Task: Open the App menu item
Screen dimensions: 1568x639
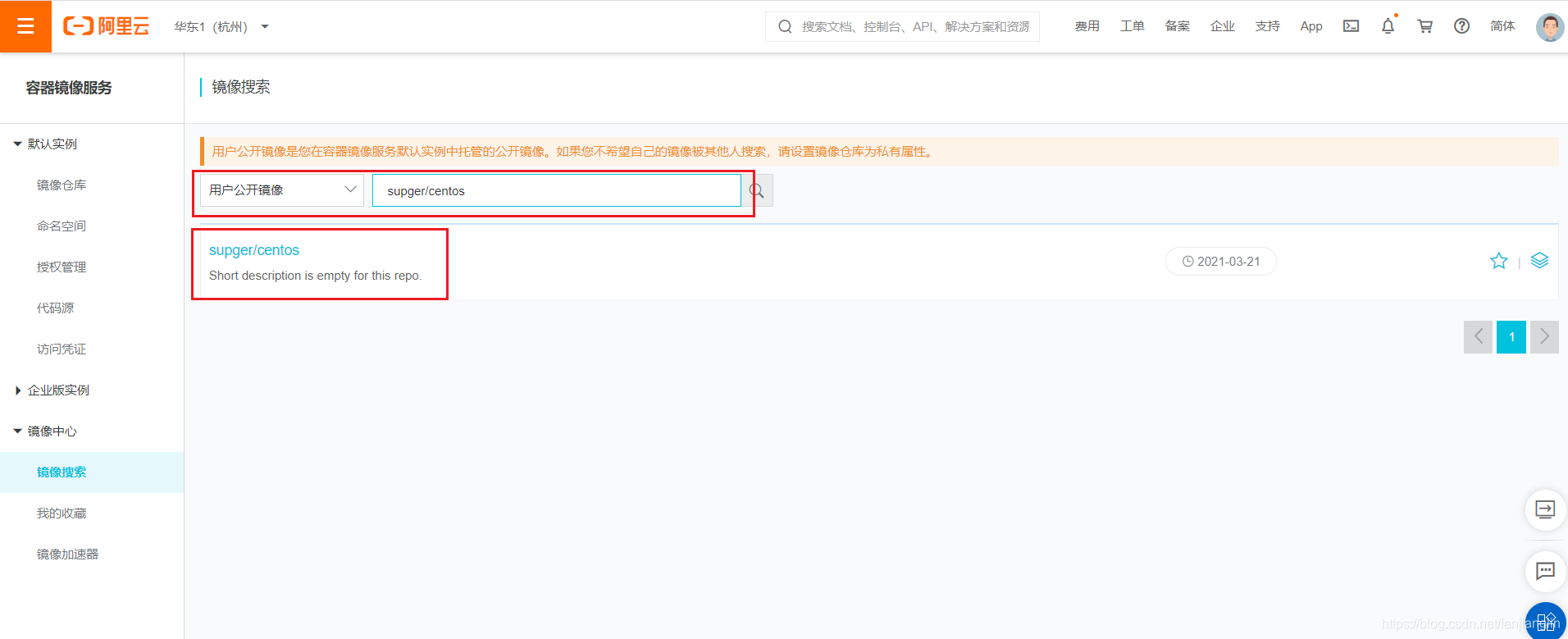Action: point(1311,26)
